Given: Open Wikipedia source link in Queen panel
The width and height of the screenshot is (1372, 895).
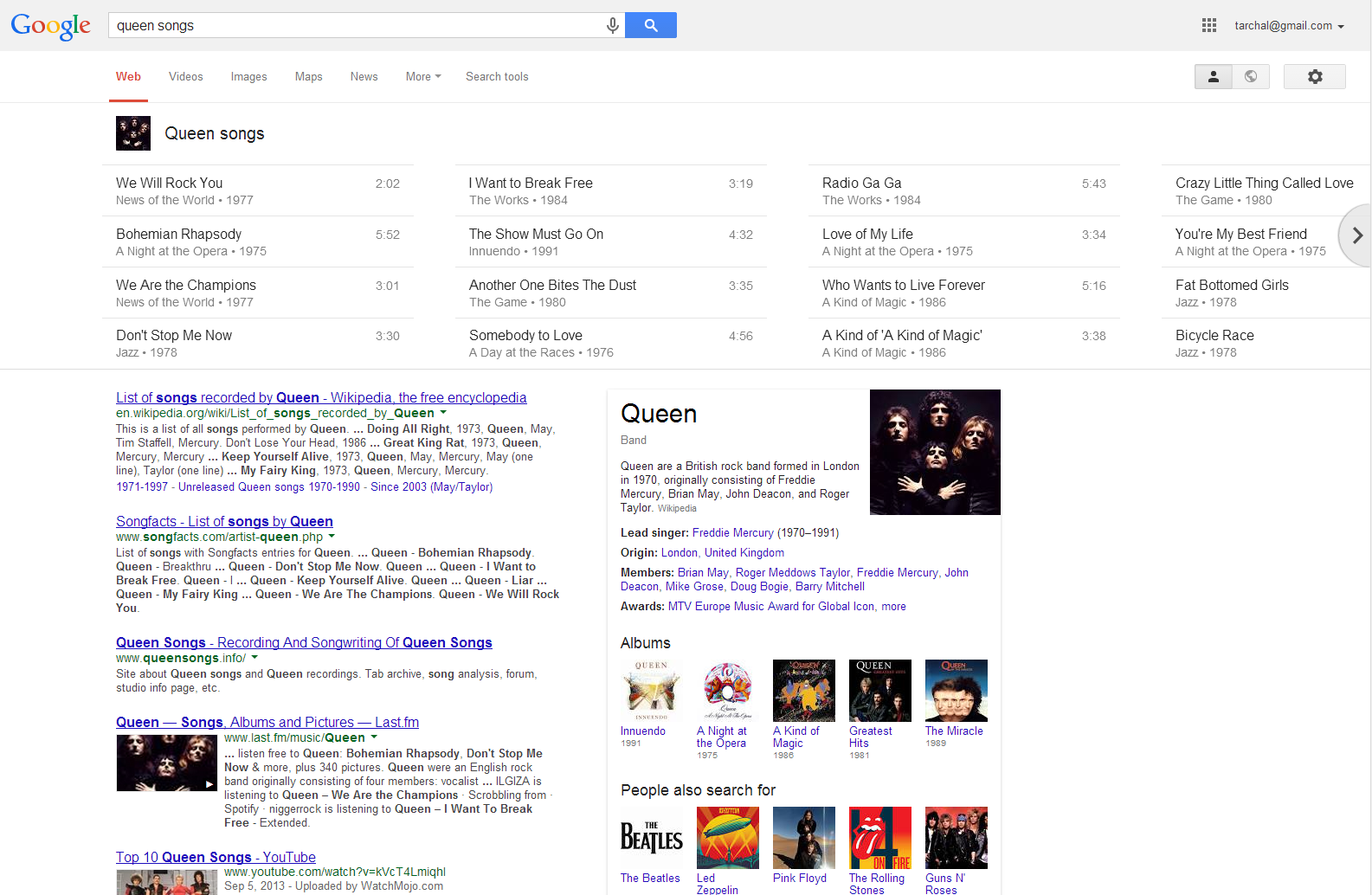Looking at the screenshot, I should 677,509.
